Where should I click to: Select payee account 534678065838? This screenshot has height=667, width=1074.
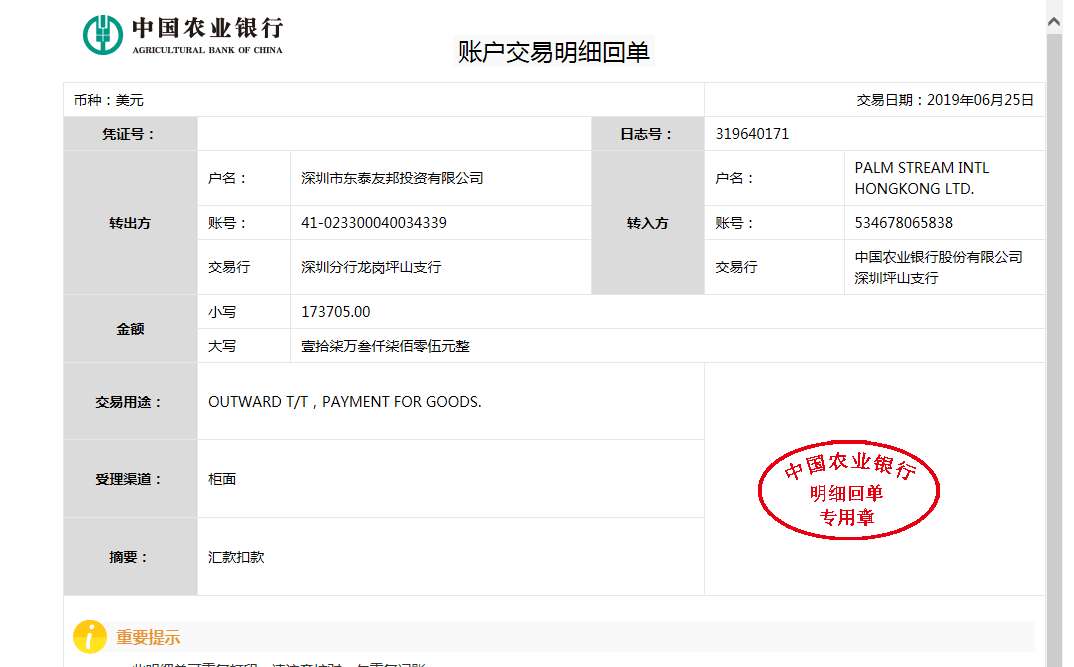(x=903, y=223)
